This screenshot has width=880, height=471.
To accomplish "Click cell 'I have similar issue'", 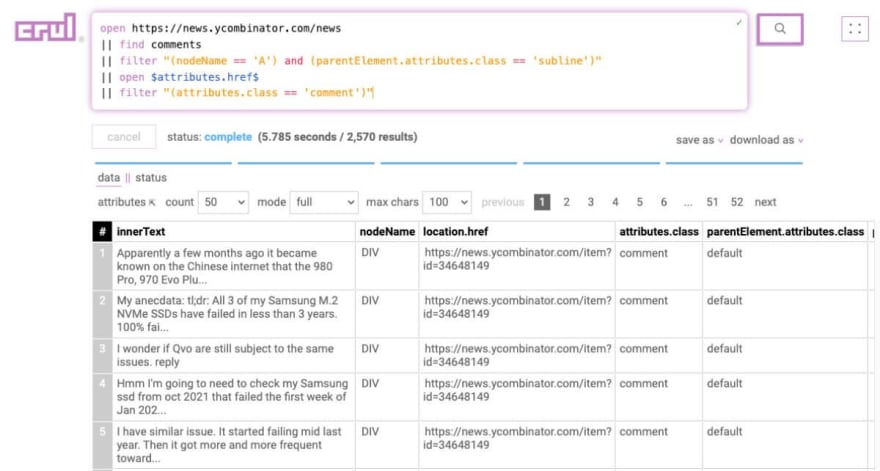I will click(233, 445).
